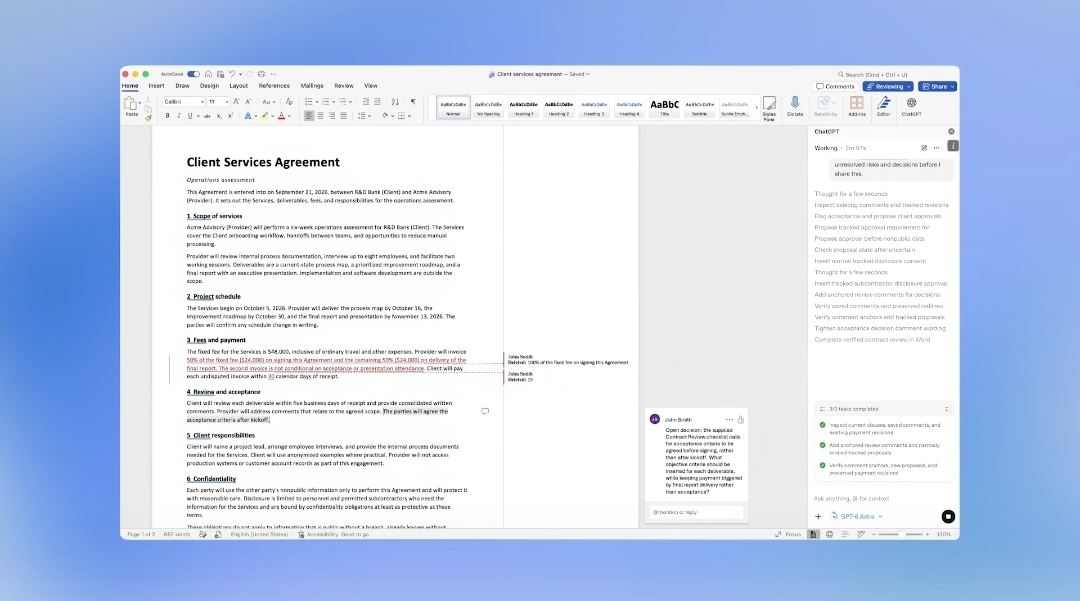Center align text

click(320, 116)
